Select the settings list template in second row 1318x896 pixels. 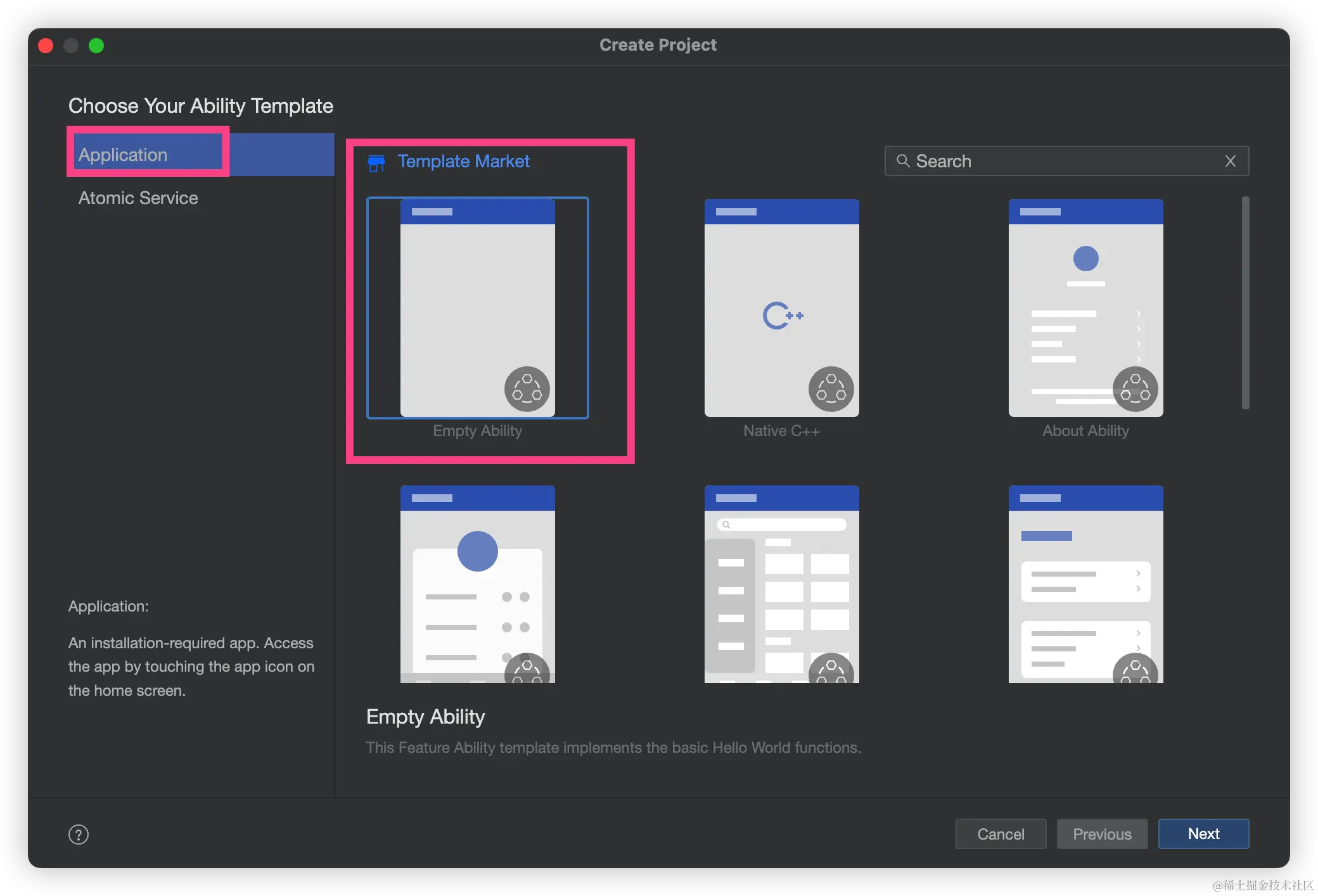(1085, 583)
